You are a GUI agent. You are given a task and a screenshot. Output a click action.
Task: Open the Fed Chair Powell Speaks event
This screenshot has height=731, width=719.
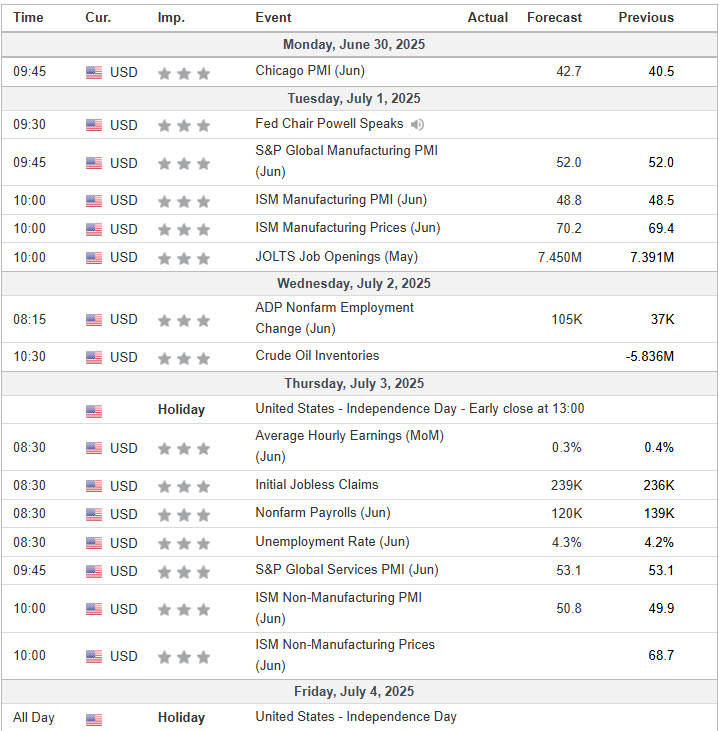tap(329, 124)
